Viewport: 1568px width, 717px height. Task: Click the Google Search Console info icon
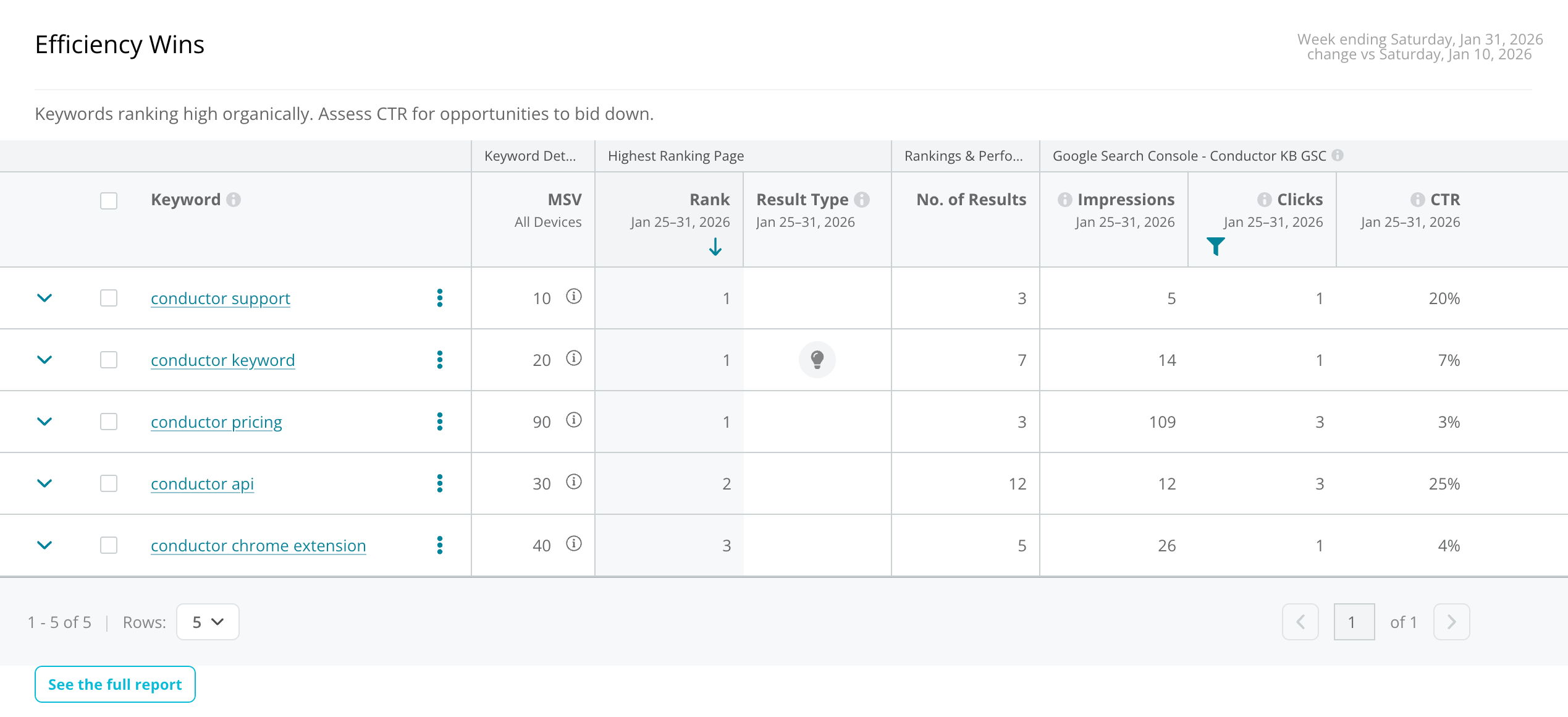click(1338, 156)
